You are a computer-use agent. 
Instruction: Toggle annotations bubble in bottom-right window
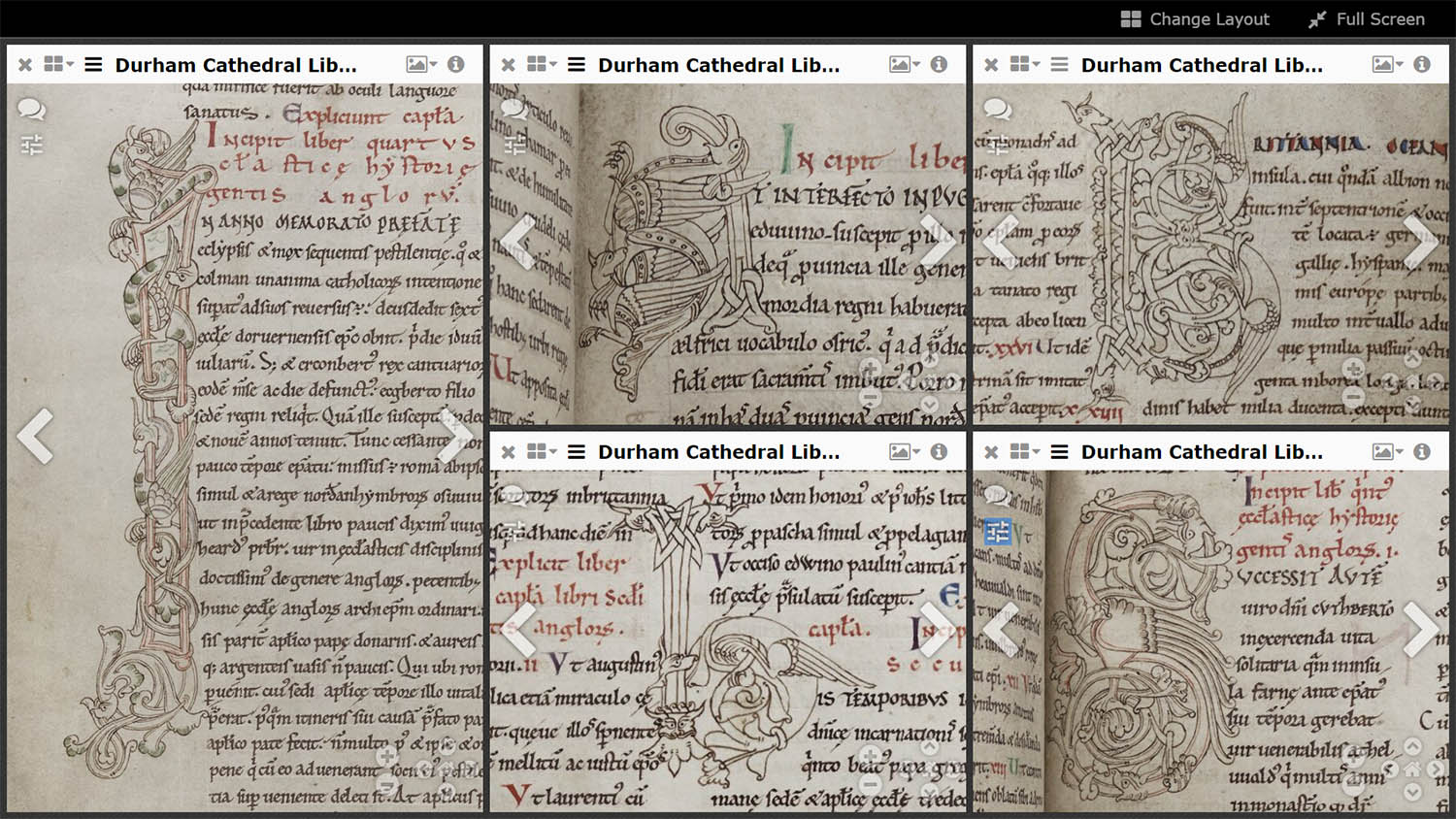pyautogui.click(x=998, y=496)
